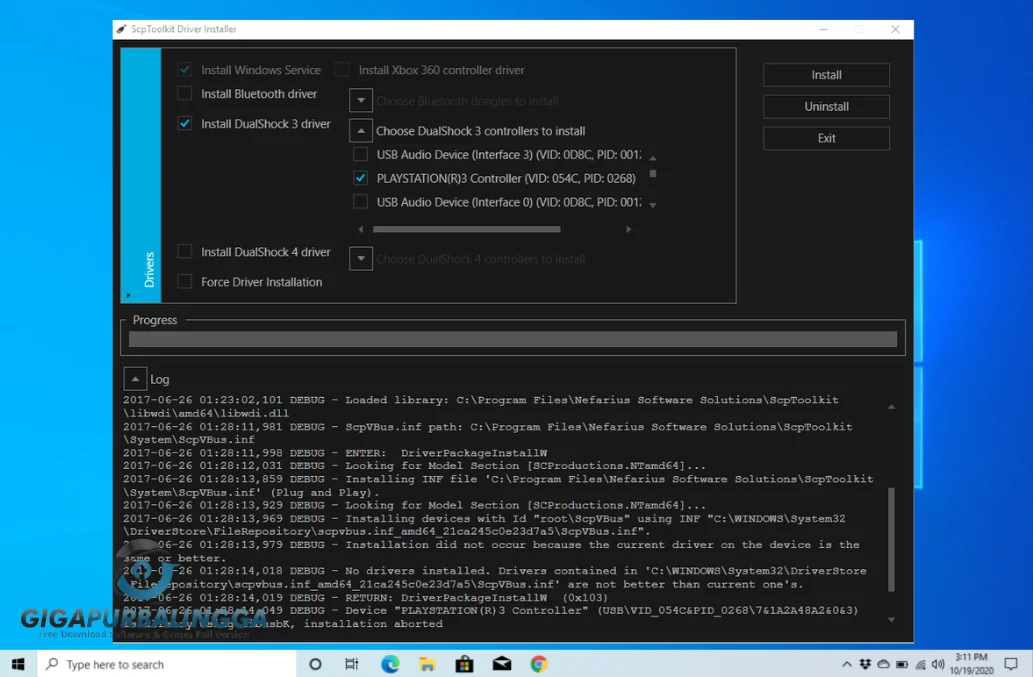The image size is (1033, 677).
Task: Open the Choose DualShock 4 controllers dropdown
Action: [360, 259]
